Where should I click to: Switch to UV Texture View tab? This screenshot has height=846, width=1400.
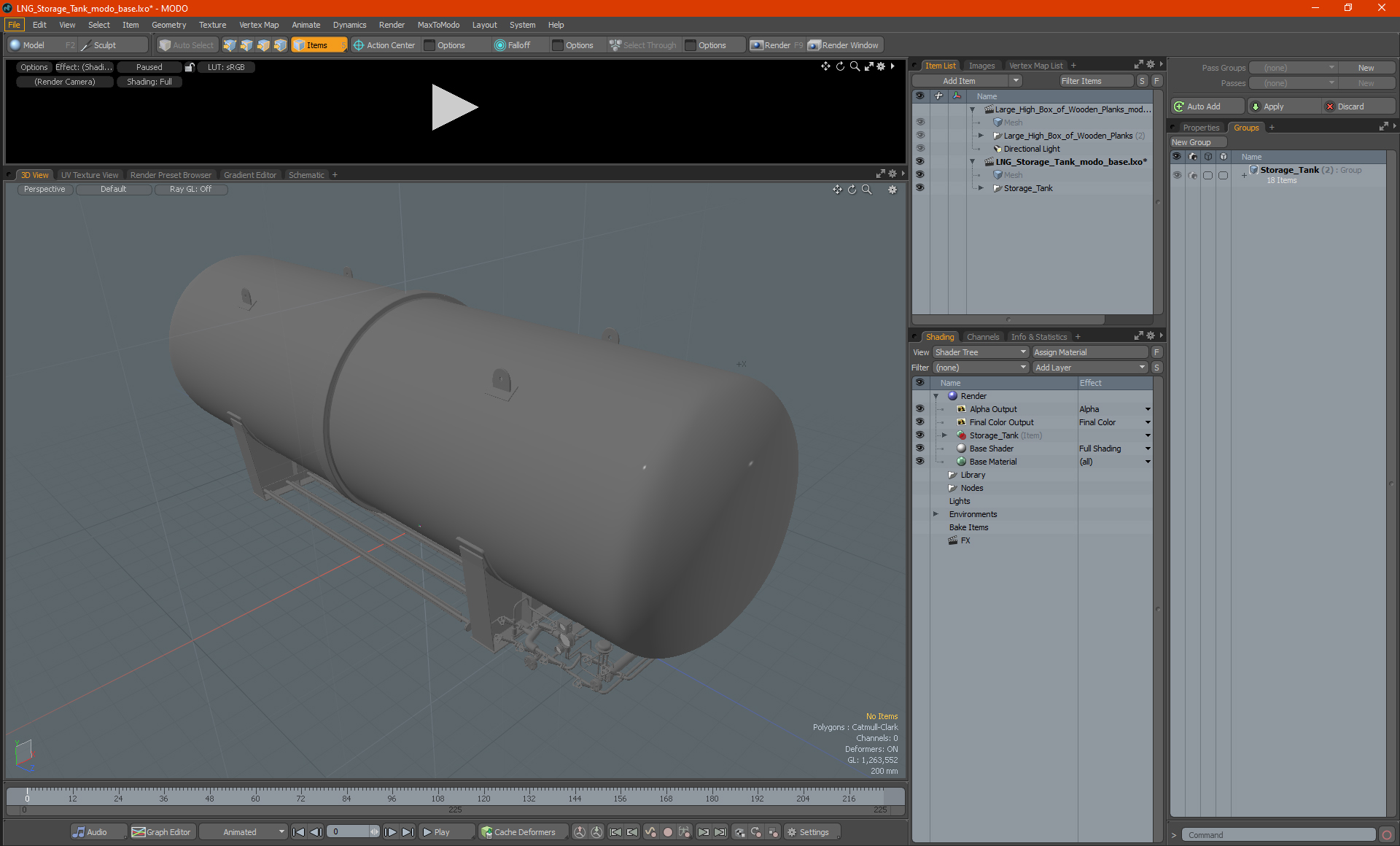pyautogui.click(x=90, y=175)
